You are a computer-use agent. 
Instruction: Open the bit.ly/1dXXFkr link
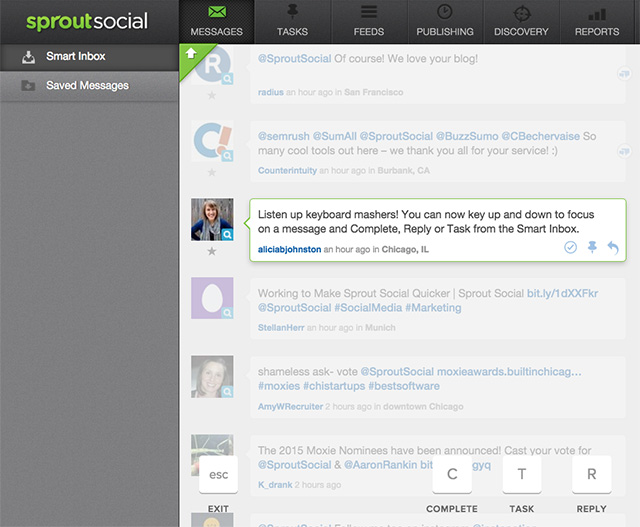562,294
